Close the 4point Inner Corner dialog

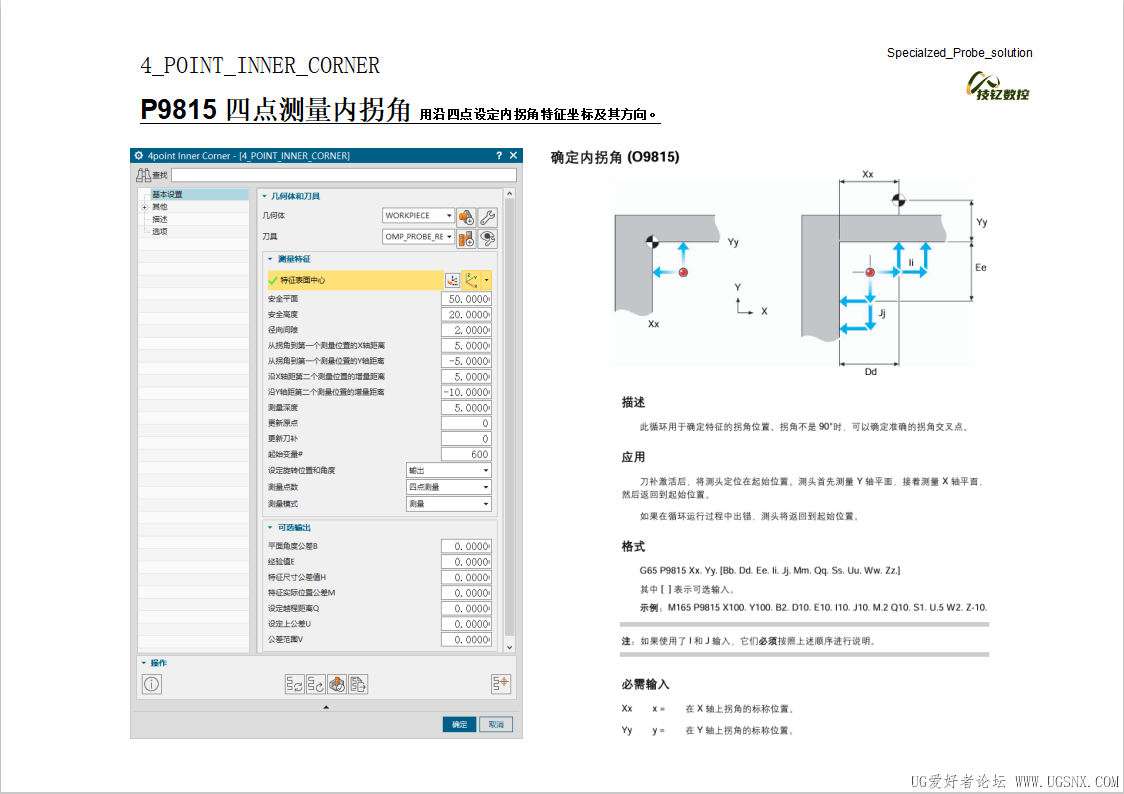coord(513,156)
